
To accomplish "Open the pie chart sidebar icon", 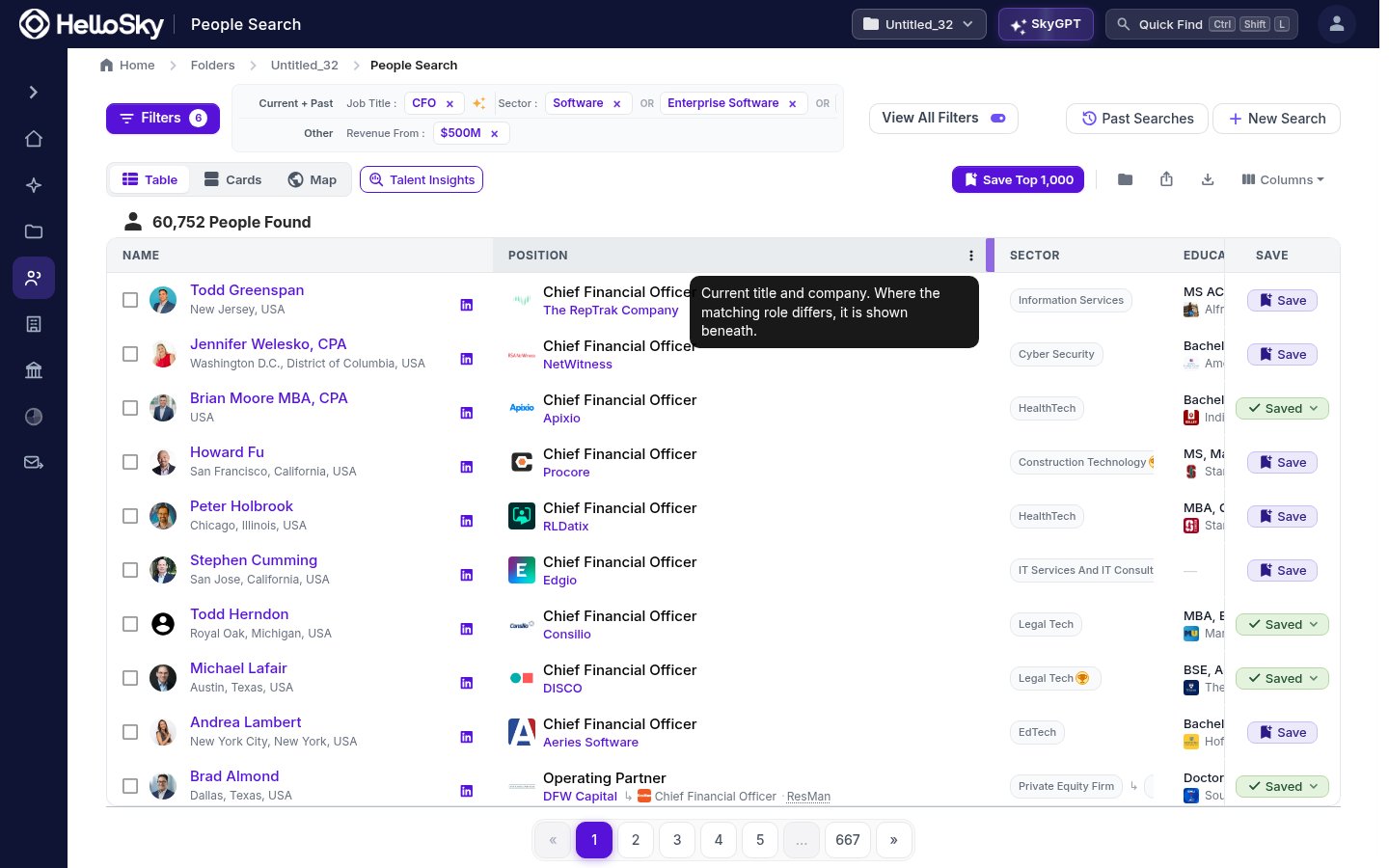I will (34, 417).
